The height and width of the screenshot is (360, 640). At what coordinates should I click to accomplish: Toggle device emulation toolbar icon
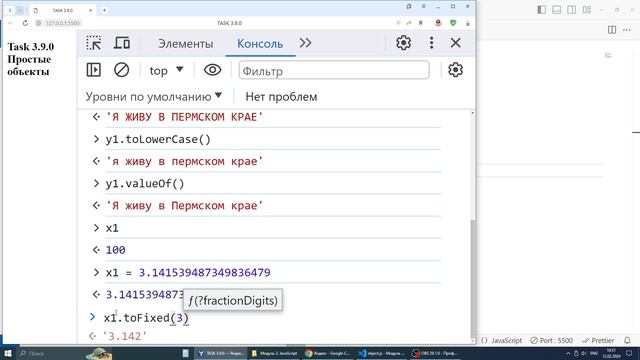click(x=122, y=43)
